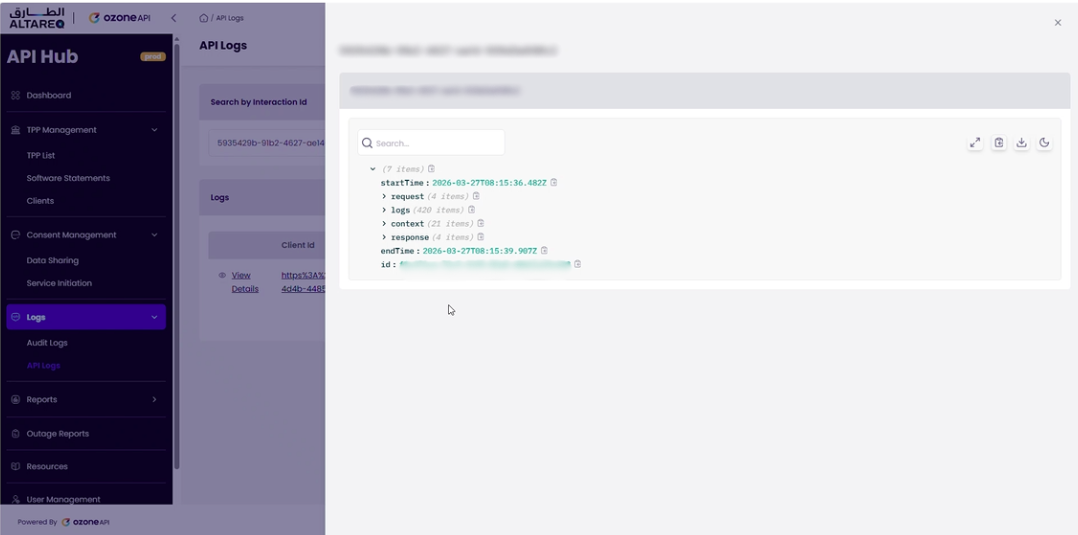Image resolution: width=1078 pixels, height=535 pixels.
Task: Go to home via breadcrumb icon
Action: click(204, 18)
